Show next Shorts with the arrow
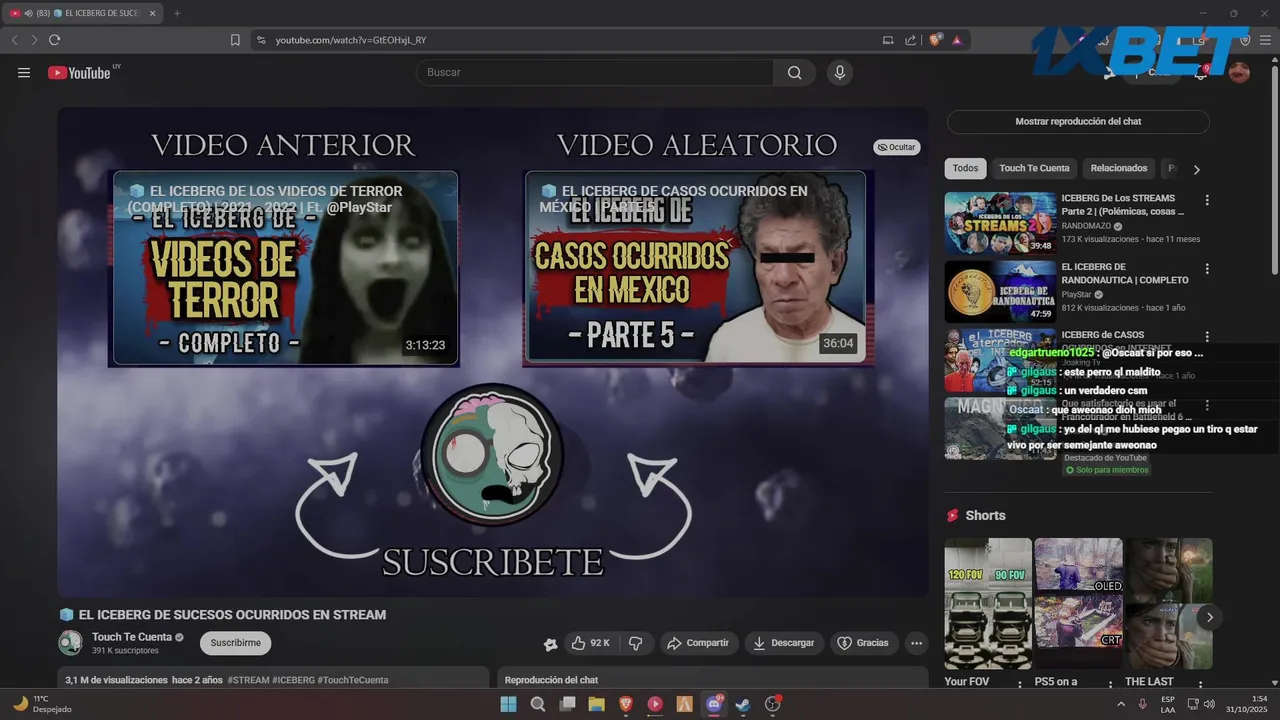This screenshot has width=1280, height=720. pyautogui.click(x=1209, y=617)
